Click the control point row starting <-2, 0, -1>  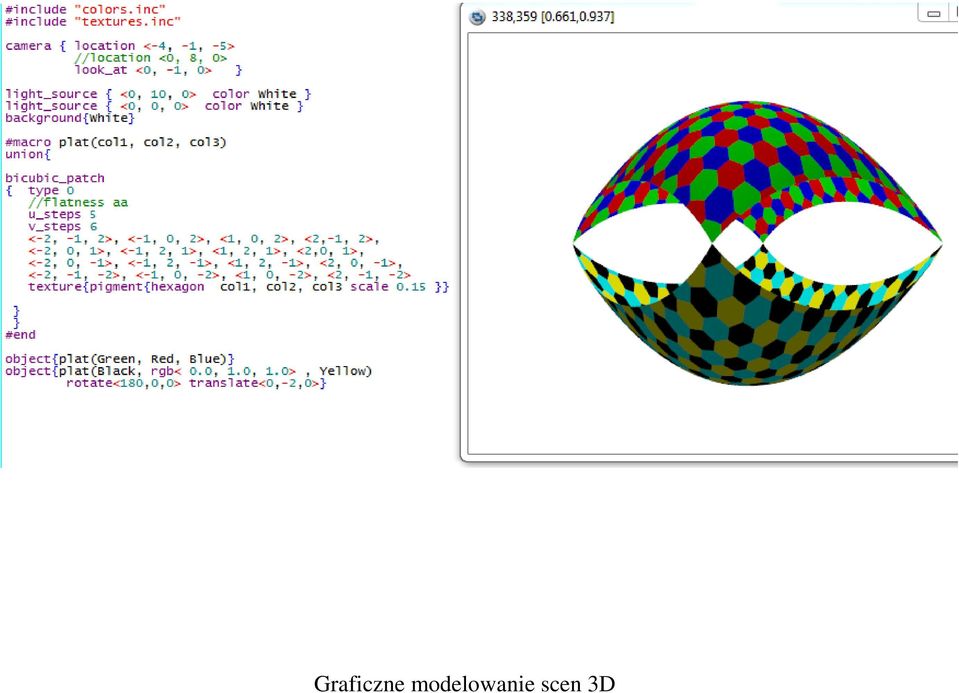215,263
